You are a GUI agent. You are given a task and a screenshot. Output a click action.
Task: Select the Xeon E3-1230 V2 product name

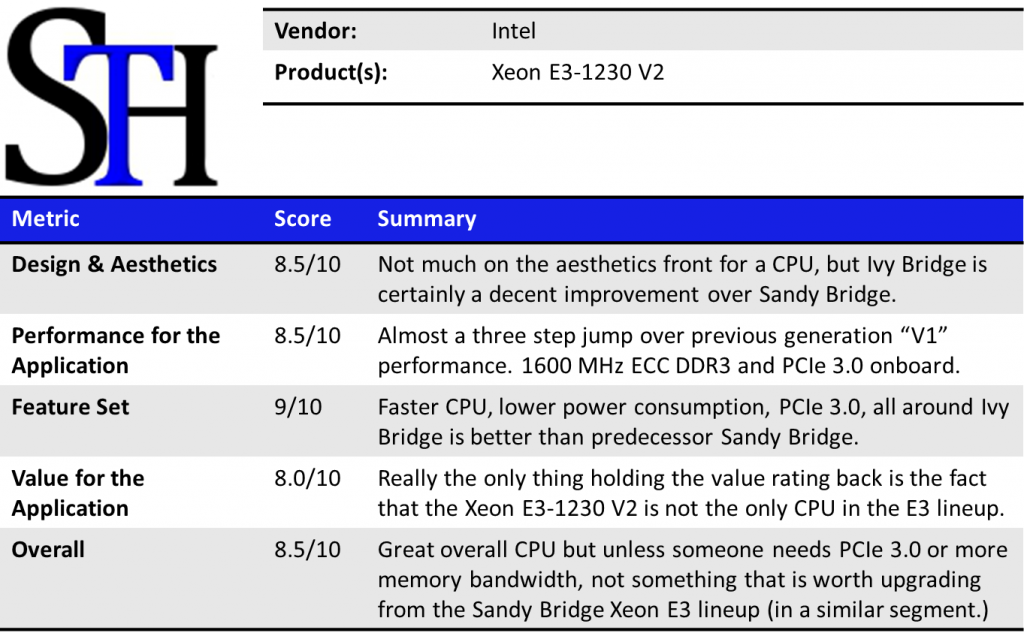578,73
